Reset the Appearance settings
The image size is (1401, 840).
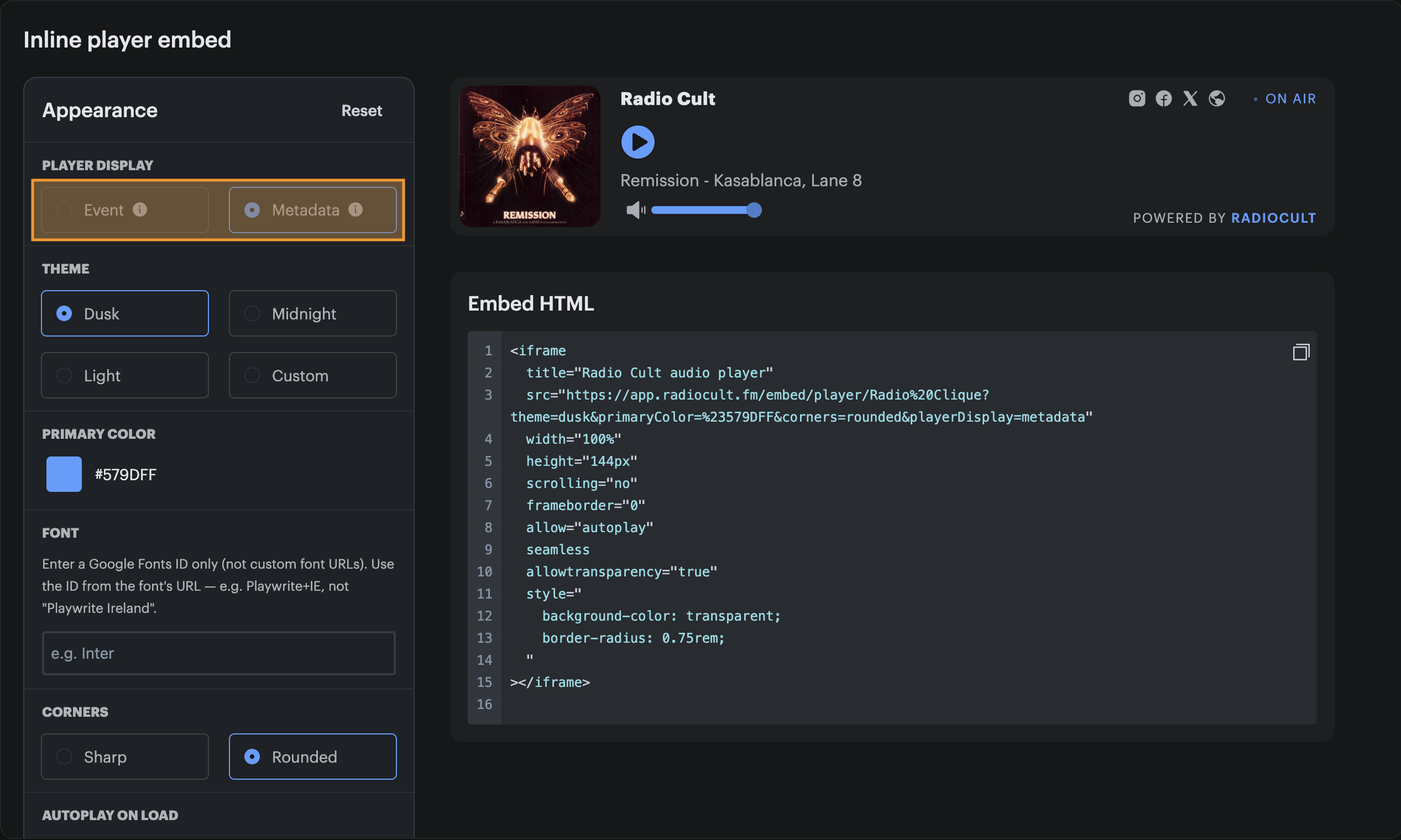pyautogui.click(x=361, y=111)
